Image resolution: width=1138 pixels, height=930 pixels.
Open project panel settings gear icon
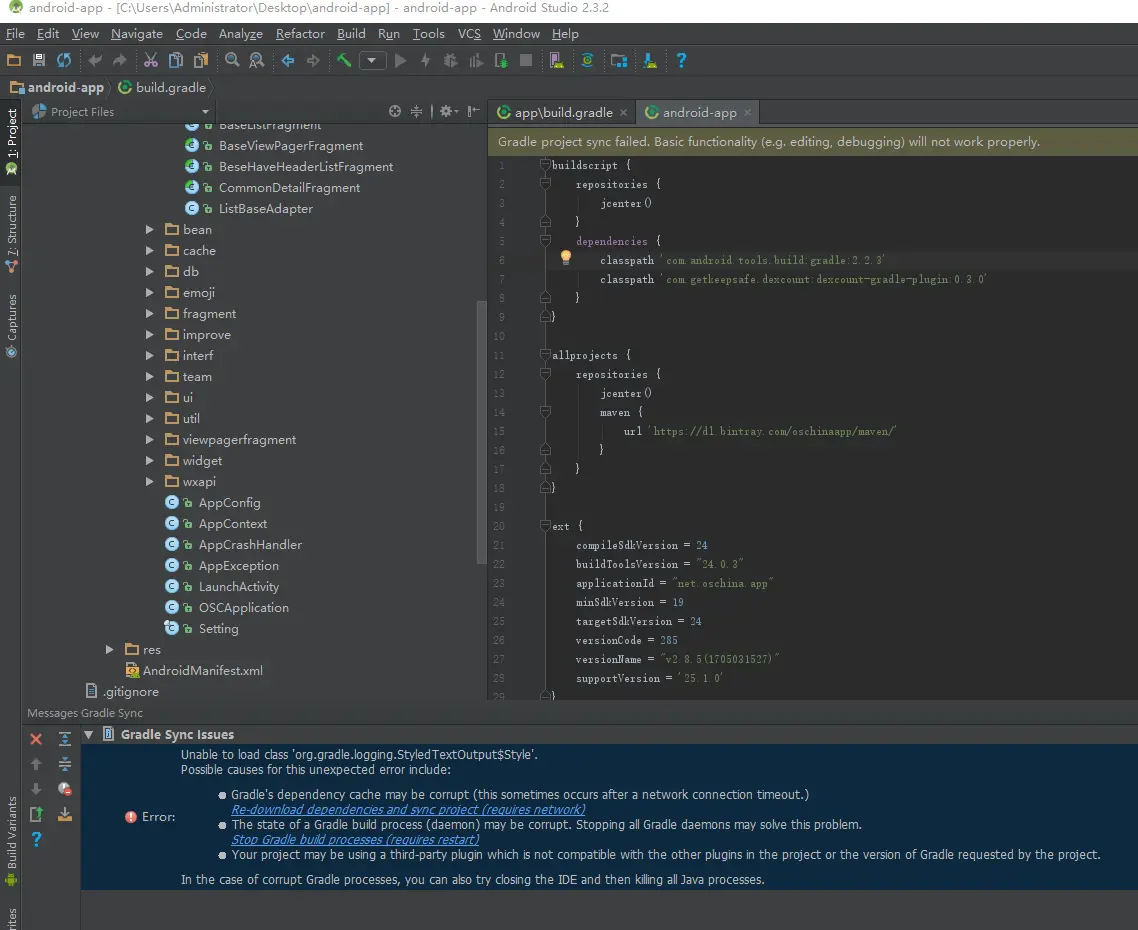click(446, 112)
